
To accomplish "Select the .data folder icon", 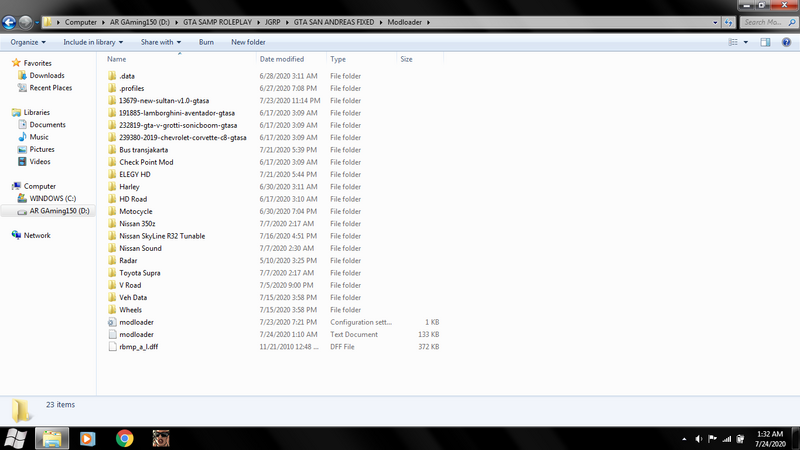I will pos(112,76).
